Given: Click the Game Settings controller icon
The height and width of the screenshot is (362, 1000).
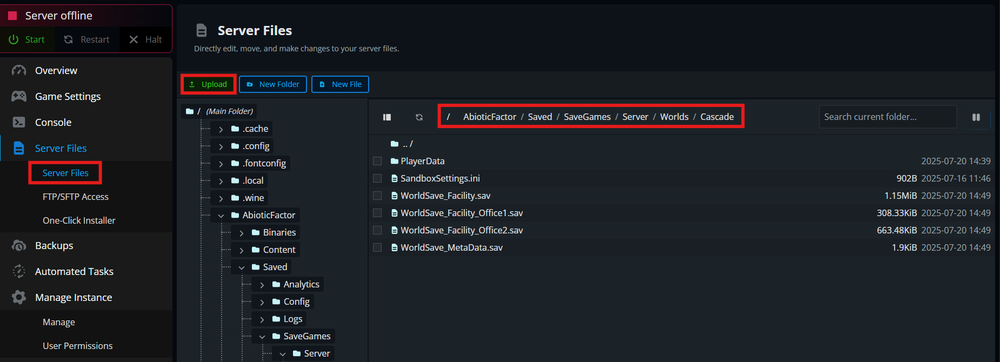Looking at the screenshot, I should point(19,97).
